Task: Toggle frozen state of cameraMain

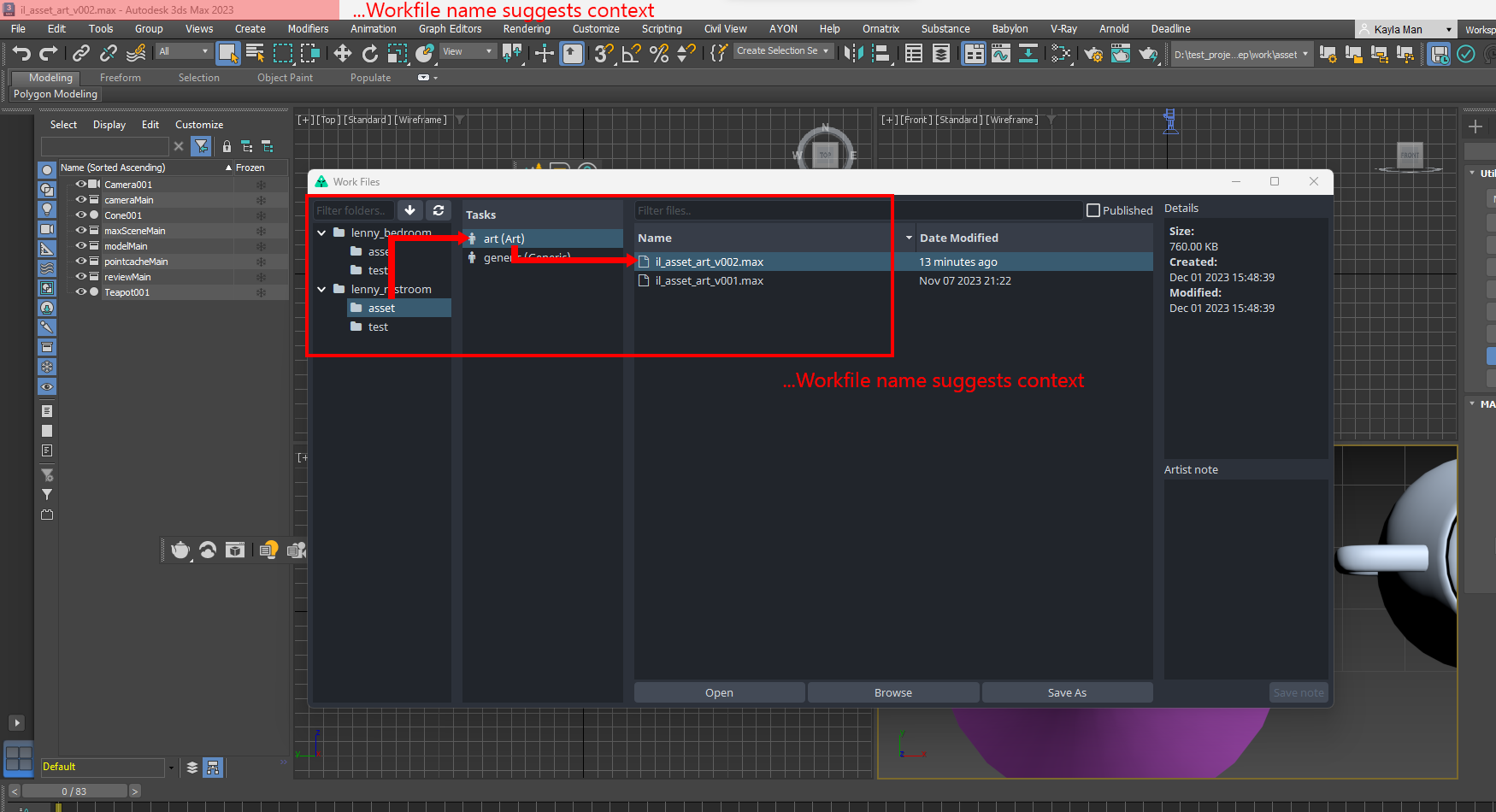Action: click(x=261, y=200)
